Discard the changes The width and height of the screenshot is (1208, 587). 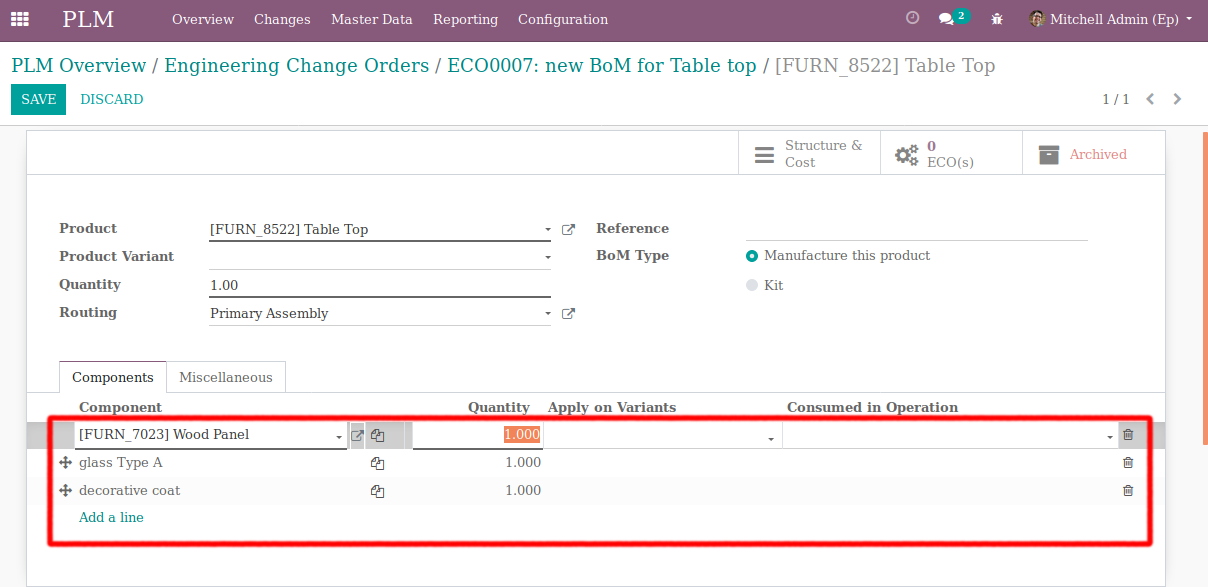click(112, 99)
